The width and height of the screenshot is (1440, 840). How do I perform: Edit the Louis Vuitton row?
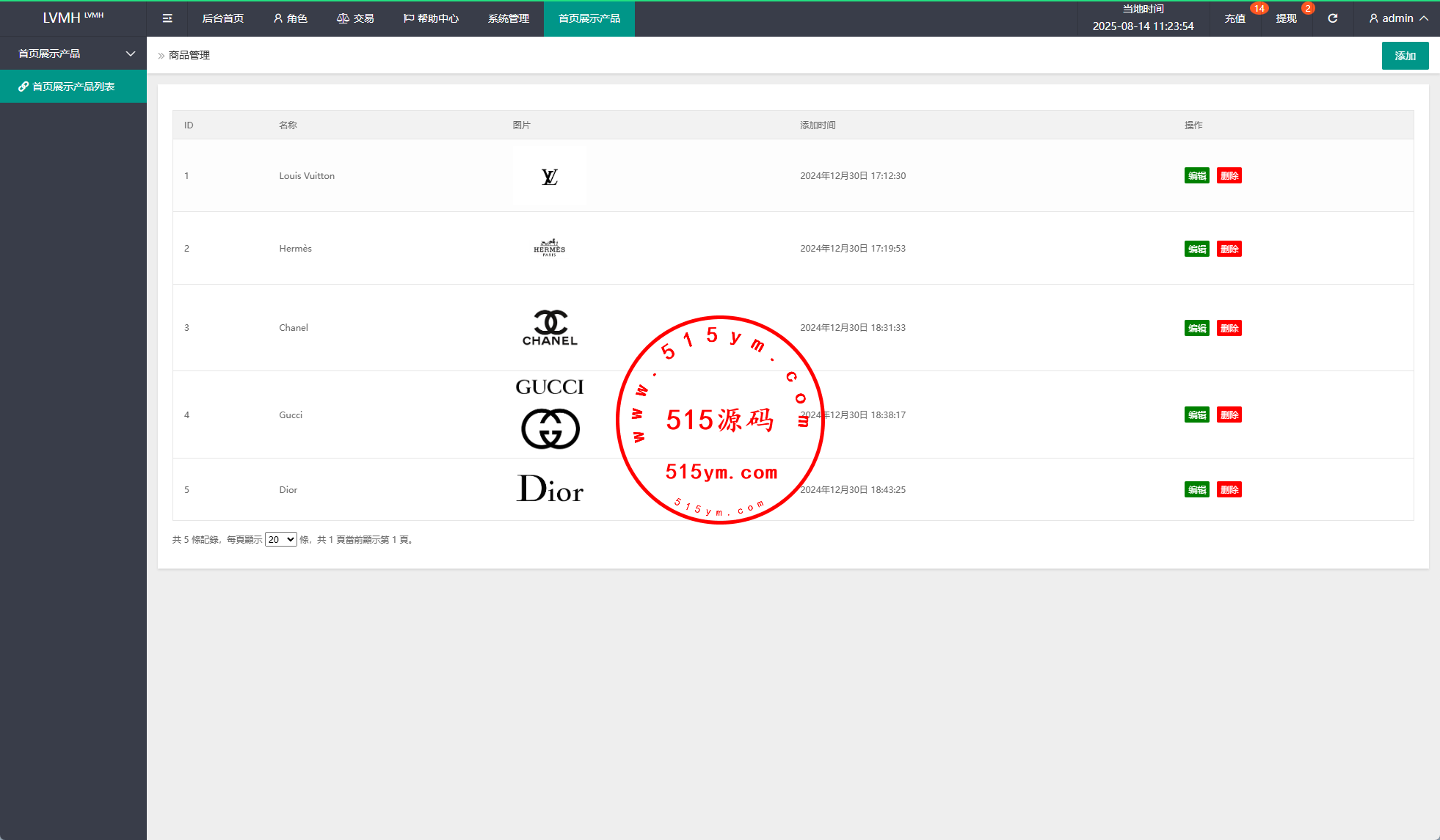pos(1196,176)
